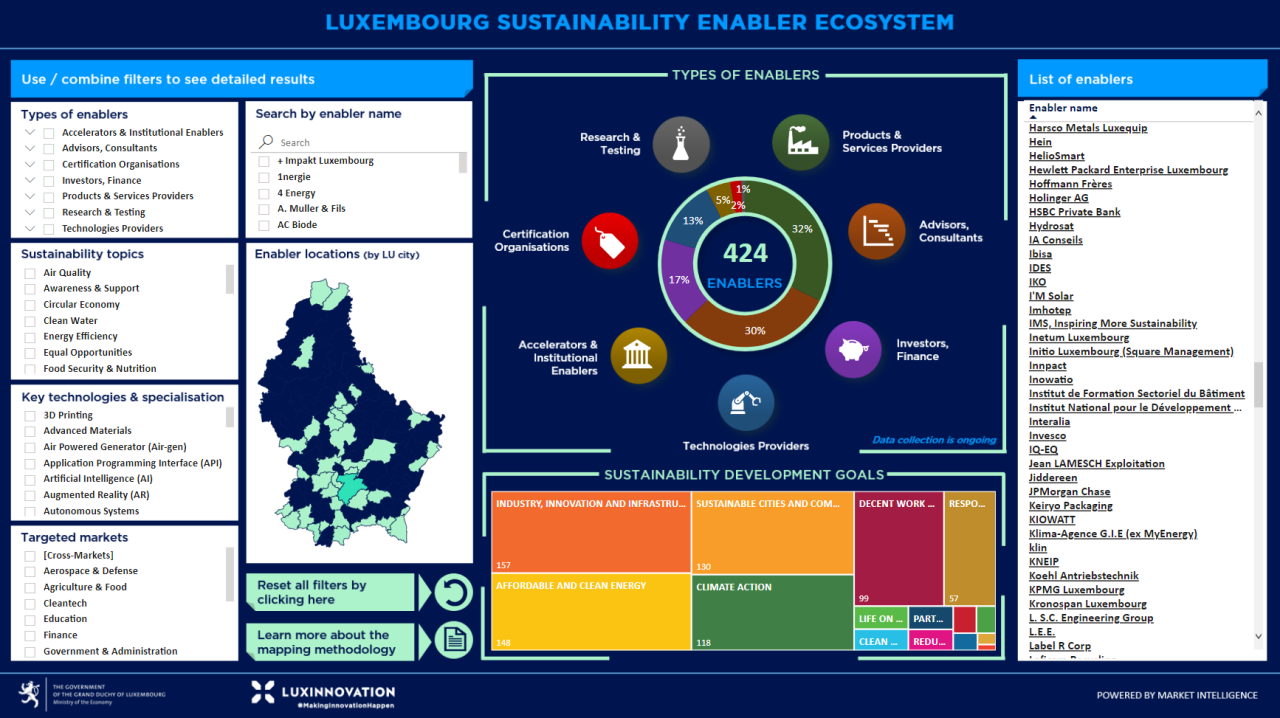This screenshot has width=1280, height=718.
Task: Click the circular reset arrow icon
Action: coord(453,592)
